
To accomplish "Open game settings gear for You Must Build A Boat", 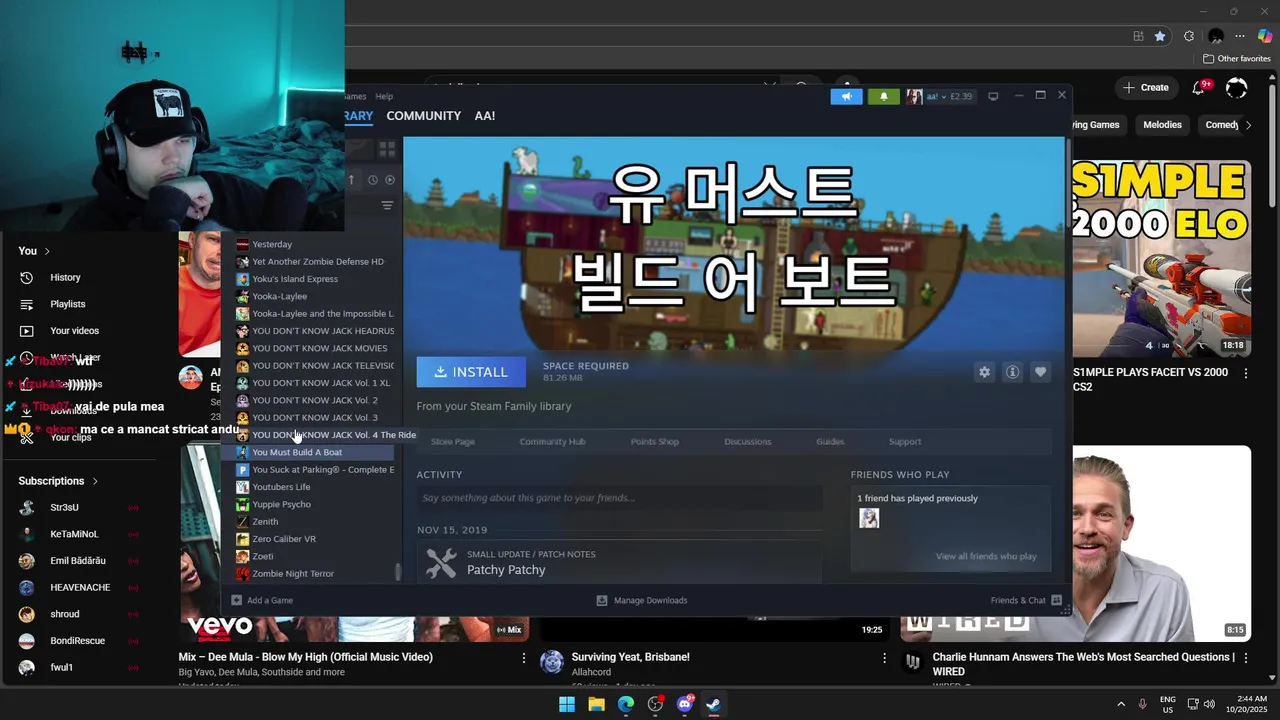I will click(984, 372).
